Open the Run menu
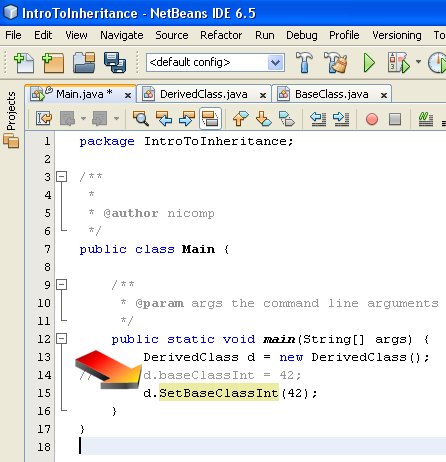This screenshot has height=462, width=446. pos(265,35)
